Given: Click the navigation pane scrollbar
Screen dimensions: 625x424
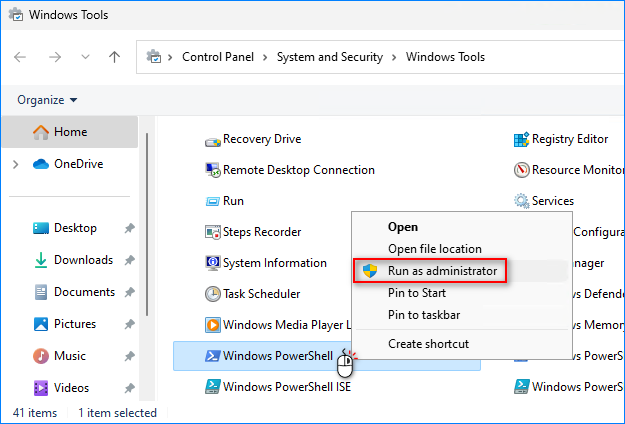Looking at the screenshot, I should tap(147, 224).
